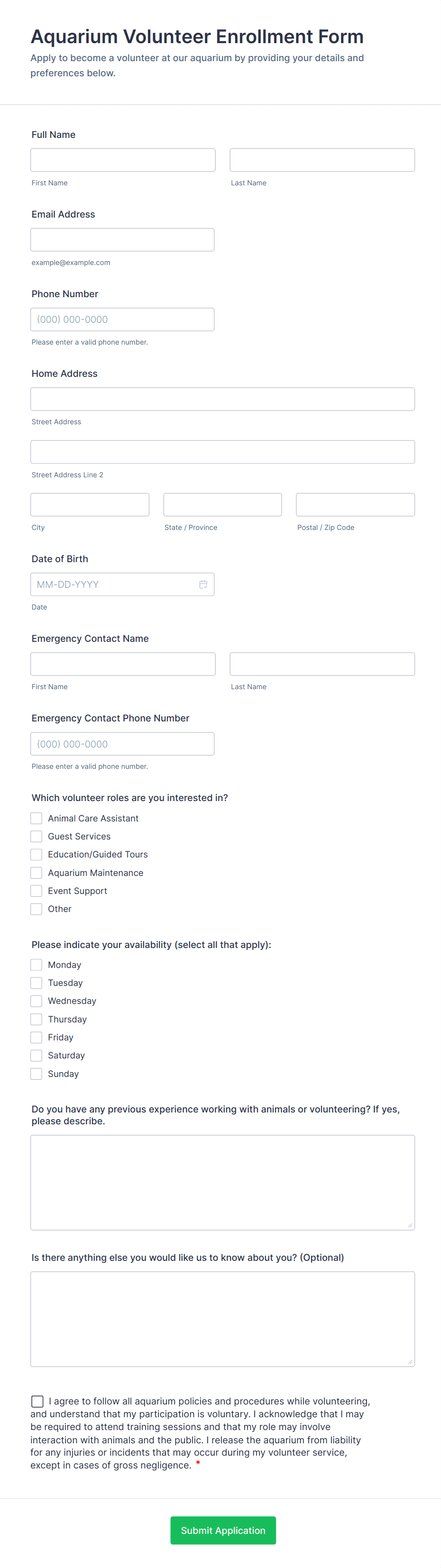Screen dimensions: 441x1568
Task: Check the policies agreement consent box
Action: tap(38, 1401)
